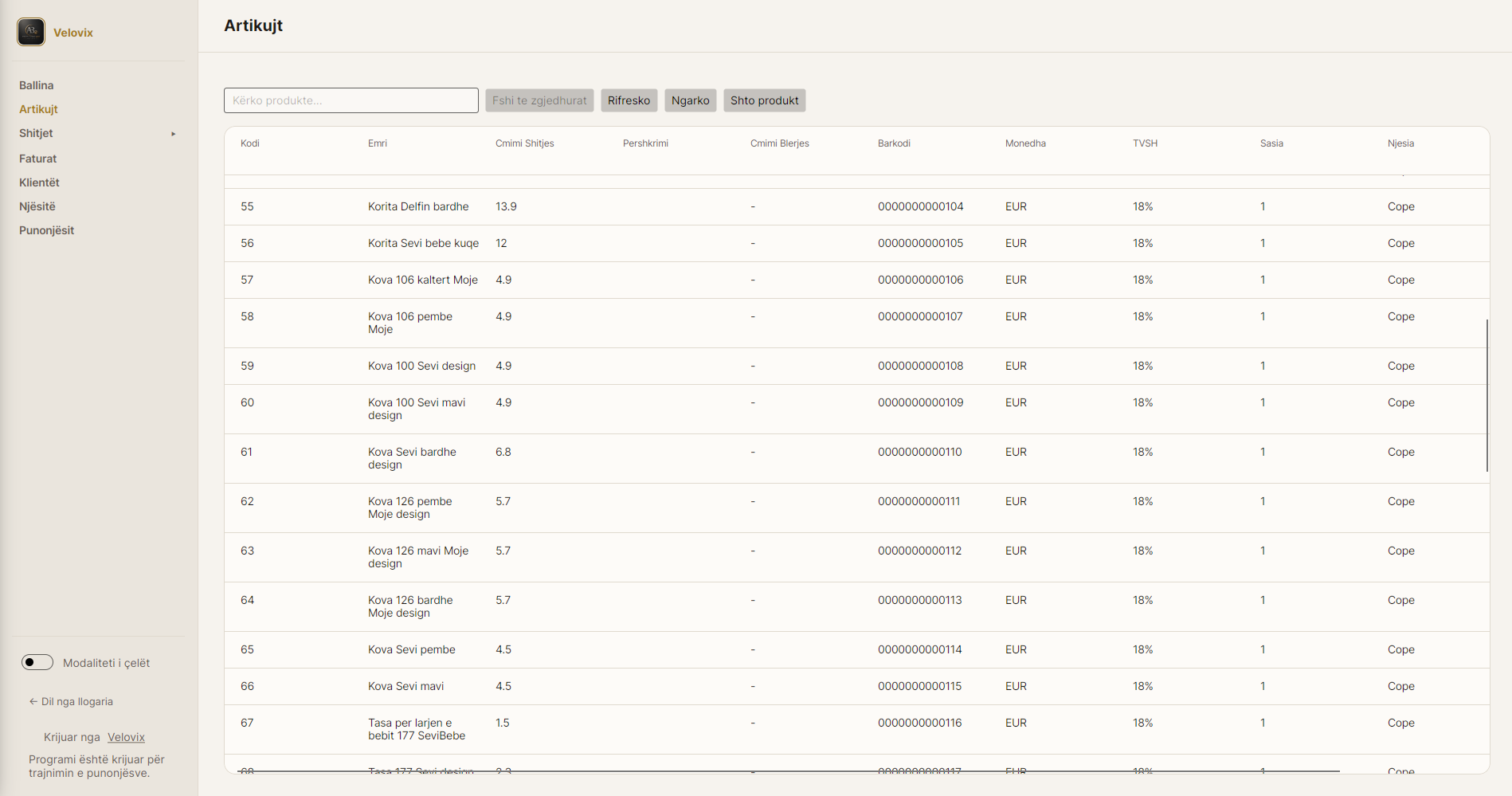Select Korita Sevi bebe kuqe row
This screenshot has height=796, width=1512.
[x=857, y=243]
